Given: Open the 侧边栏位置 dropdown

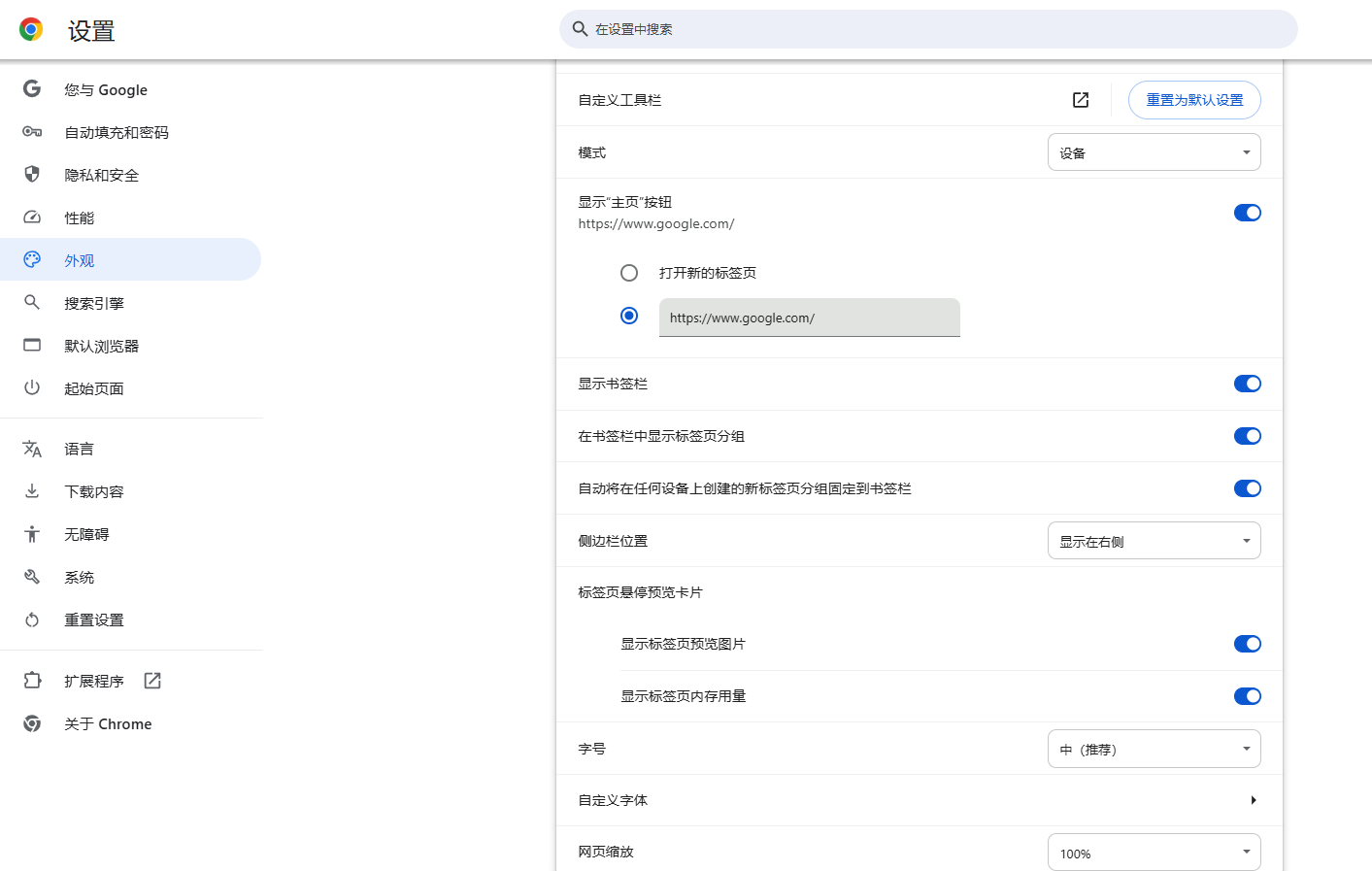Looking at the screenshot, I should coord(1154,541).
